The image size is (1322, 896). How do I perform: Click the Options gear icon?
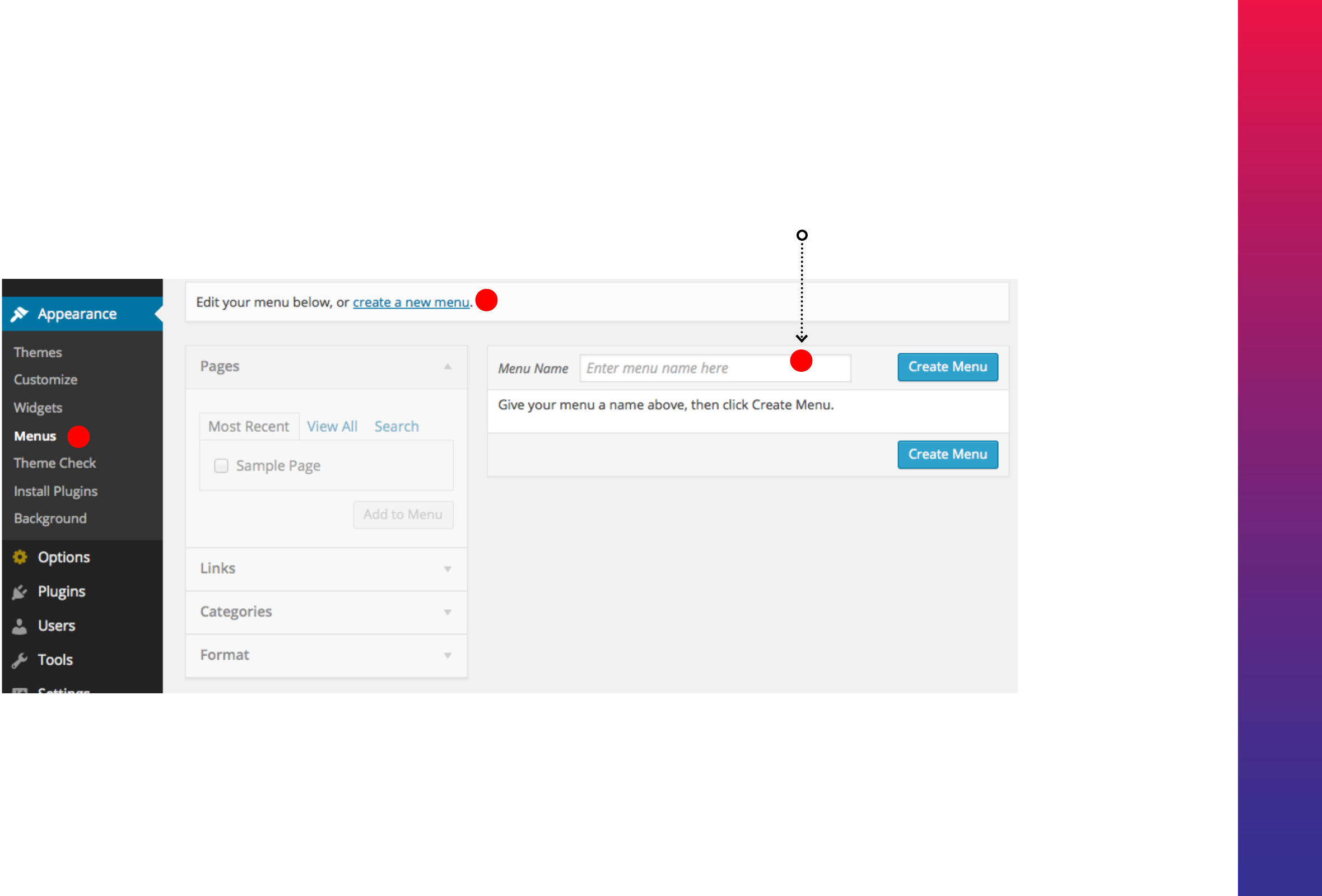pos(20,557)
